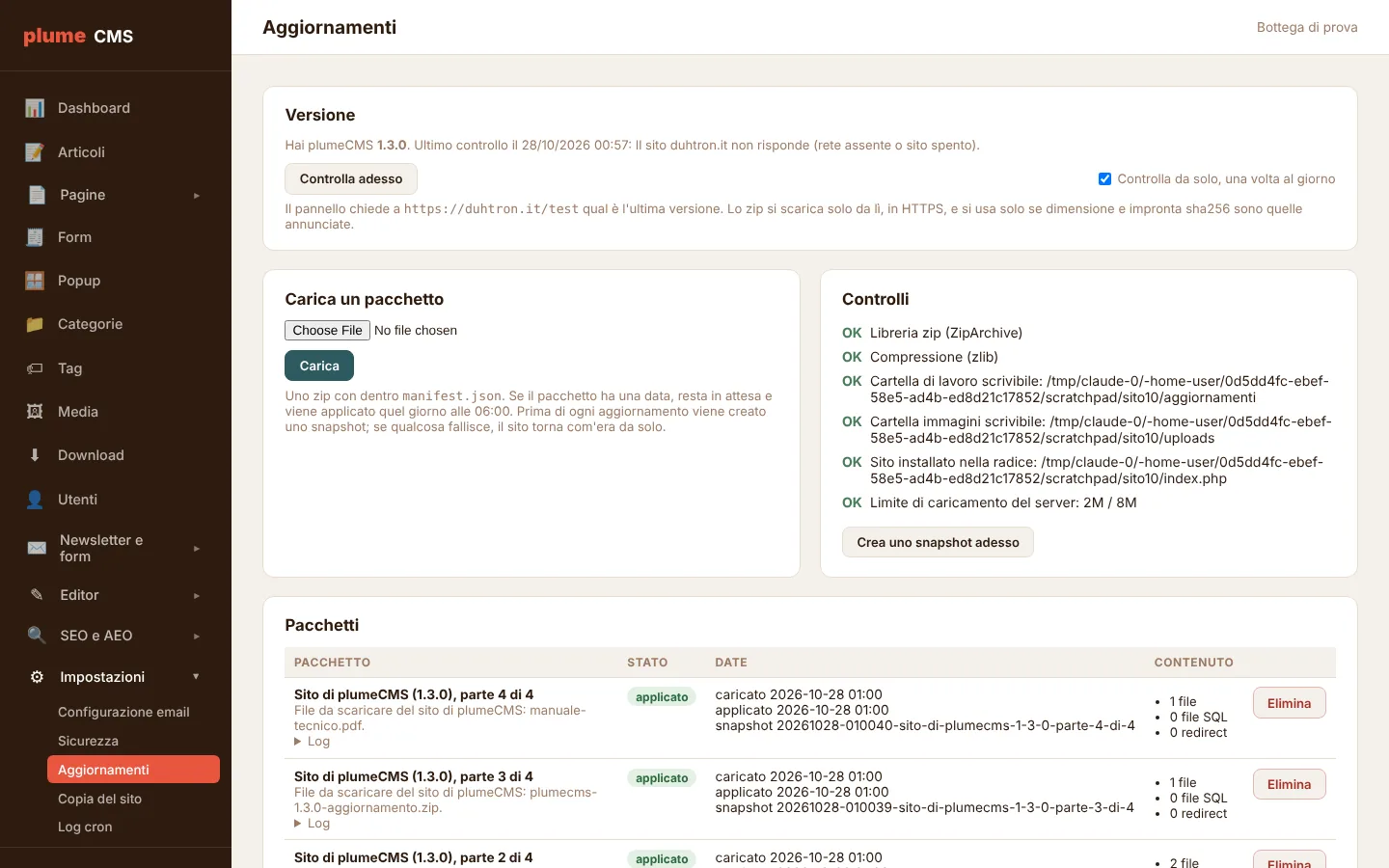
Task: Click the Editor pencil icon
Action: coord(37,595)
